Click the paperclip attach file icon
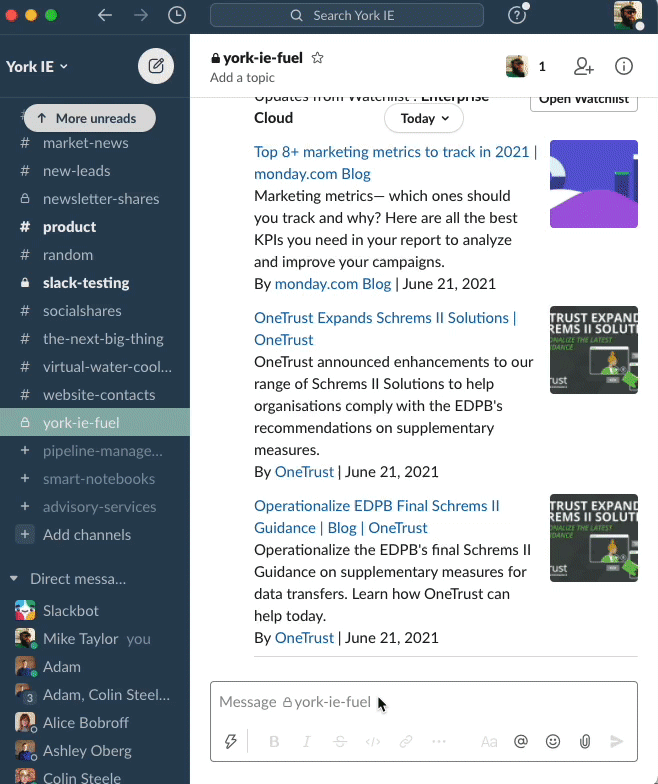 pos(584,741)
